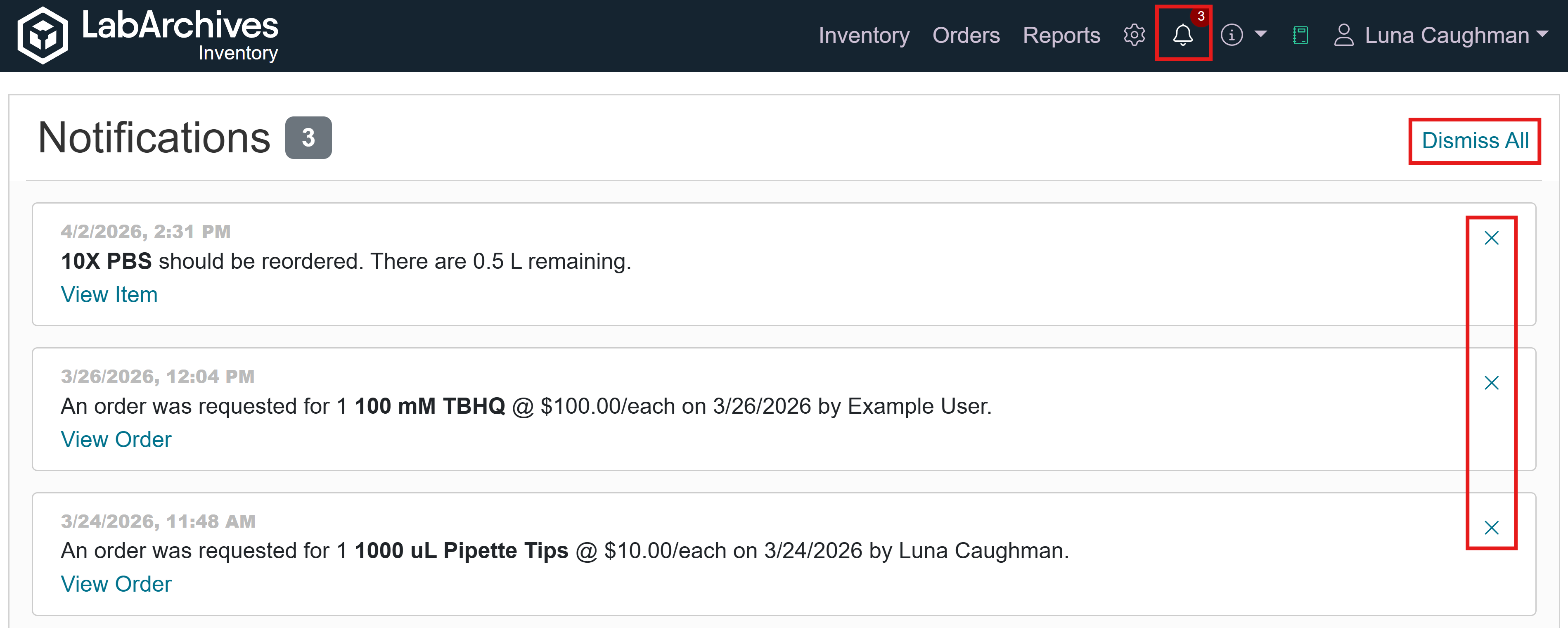Dismiss the 10X PBS reorder notification
This screenshot has width=1568, height=628.
1491,238
